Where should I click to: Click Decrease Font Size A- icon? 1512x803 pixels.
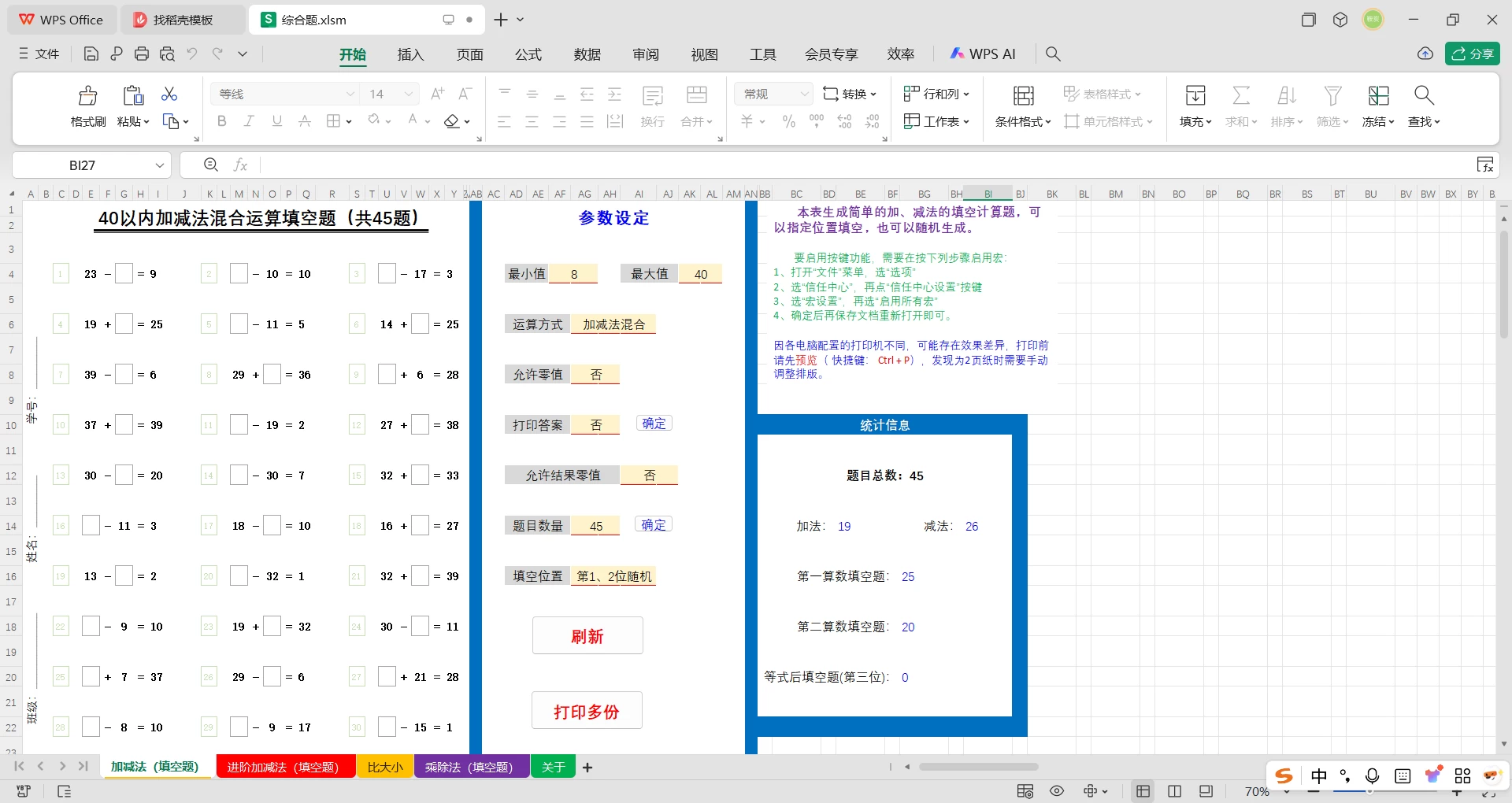click(x=465, y=94)
